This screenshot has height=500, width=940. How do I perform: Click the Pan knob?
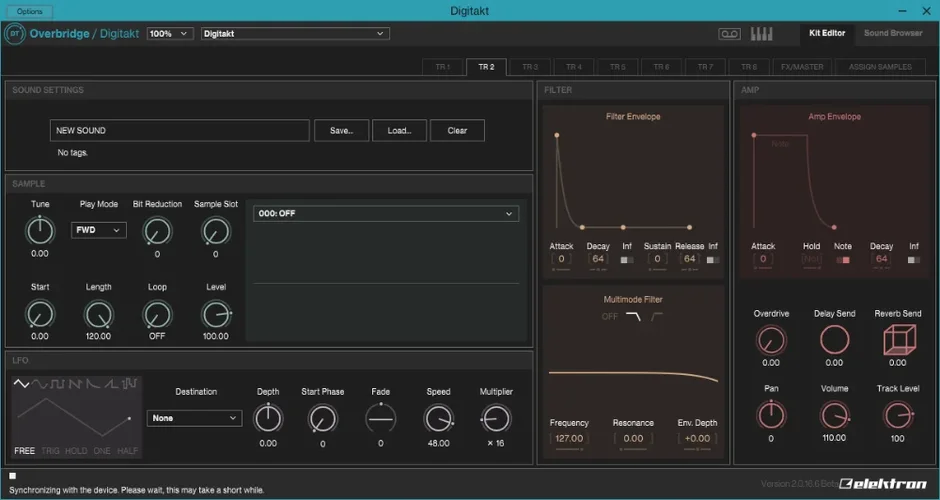tap(771, 415)
